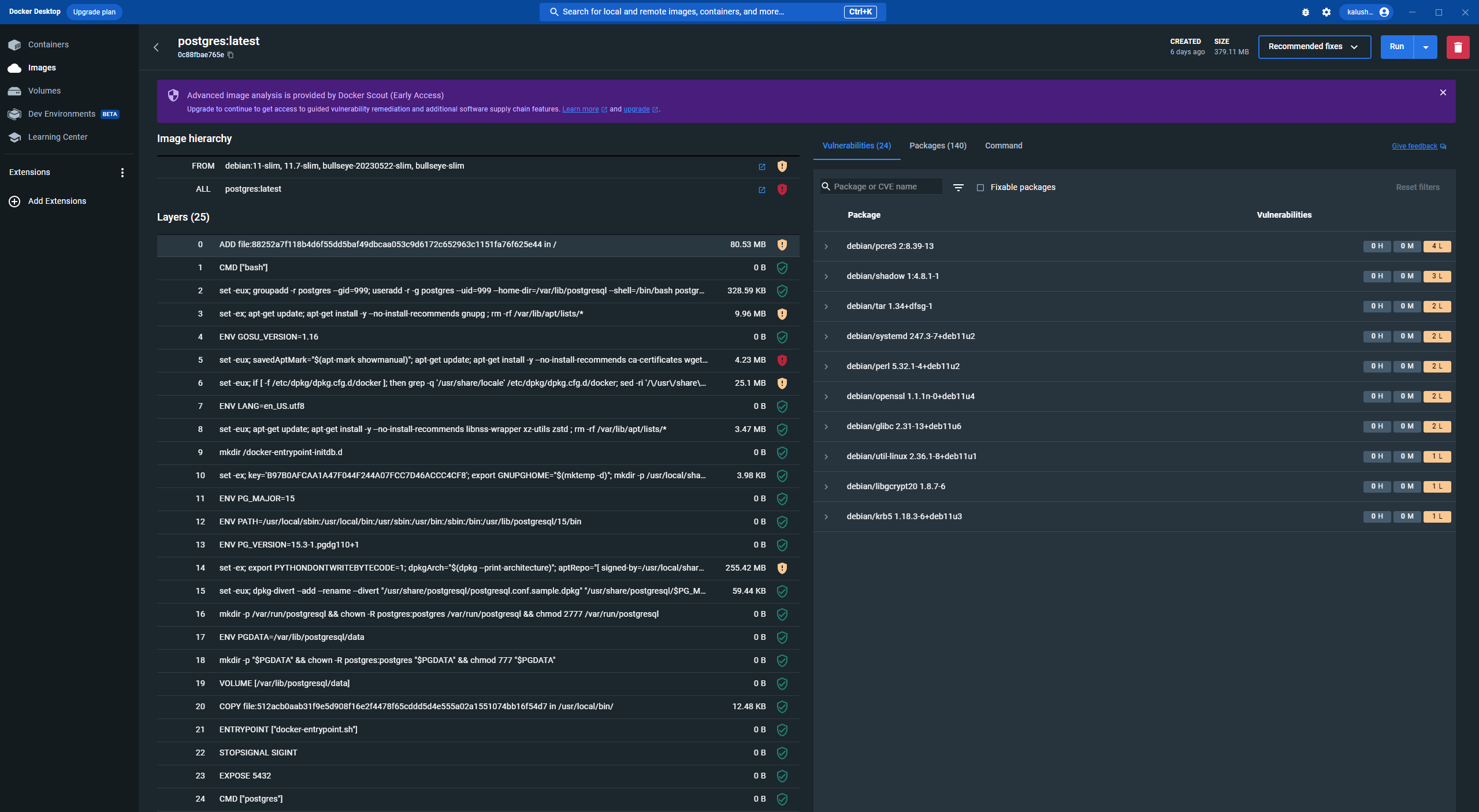The width and height of the screenshot is (1479, 812).
Task: Click the Upgrade plan button
Action: click(x=94, y=12)
